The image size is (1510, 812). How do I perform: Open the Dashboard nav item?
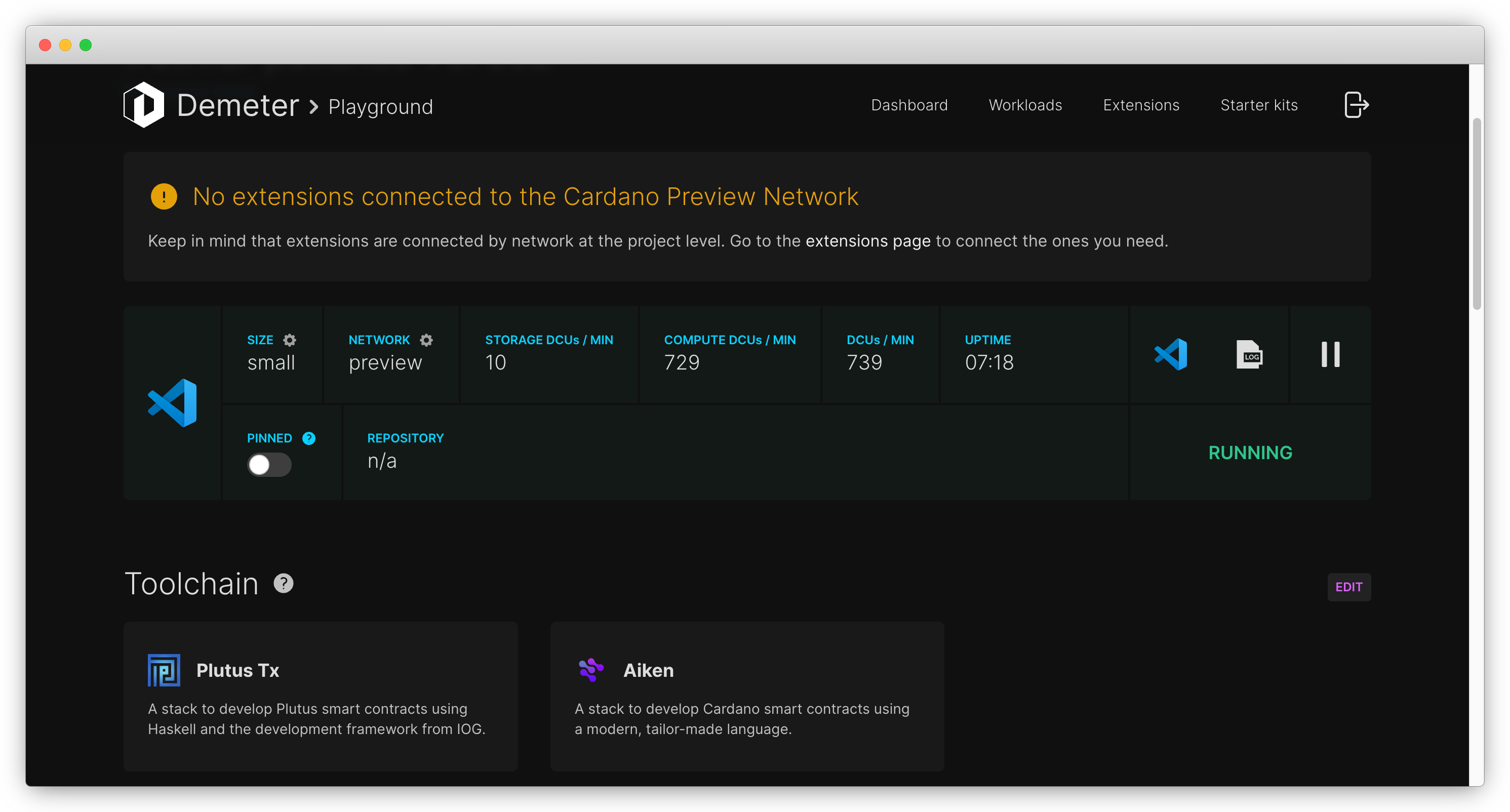click(x=909, y=105)
